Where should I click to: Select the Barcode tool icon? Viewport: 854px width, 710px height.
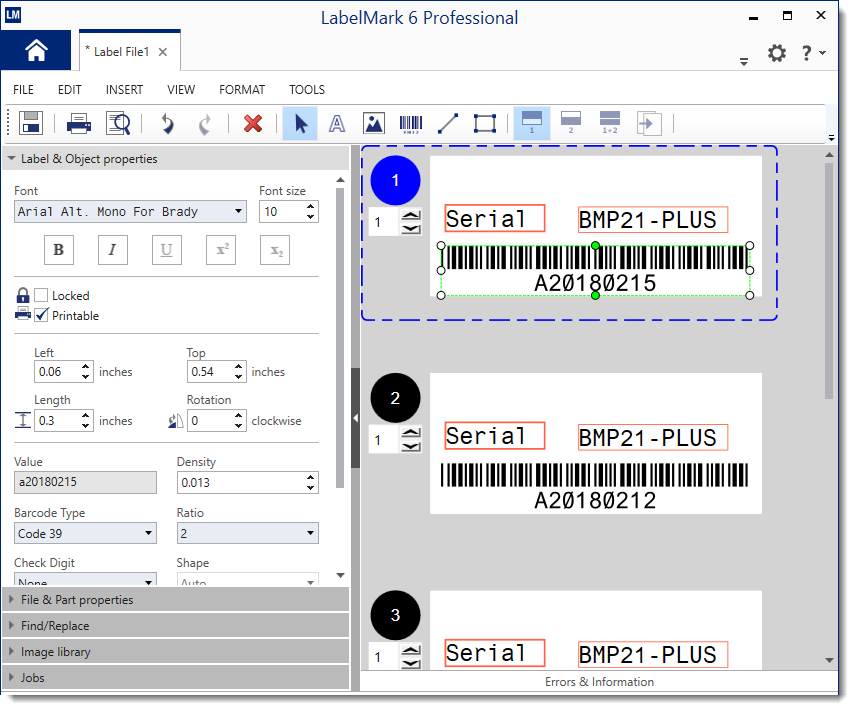click(x=411, y=123)
